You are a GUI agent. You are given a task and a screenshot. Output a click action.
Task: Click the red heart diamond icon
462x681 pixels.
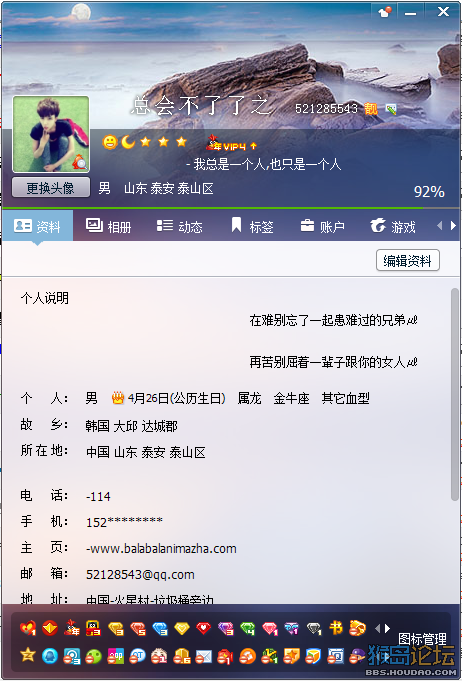coord(203,628)
